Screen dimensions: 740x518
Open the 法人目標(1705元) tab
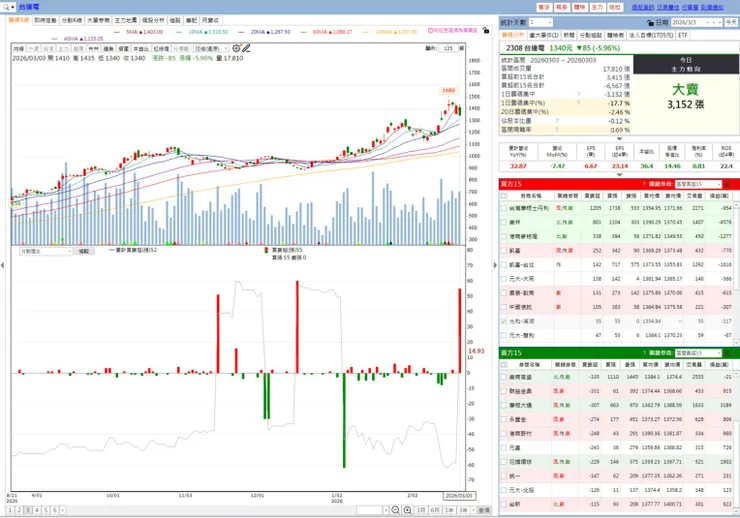pos(651,35)
